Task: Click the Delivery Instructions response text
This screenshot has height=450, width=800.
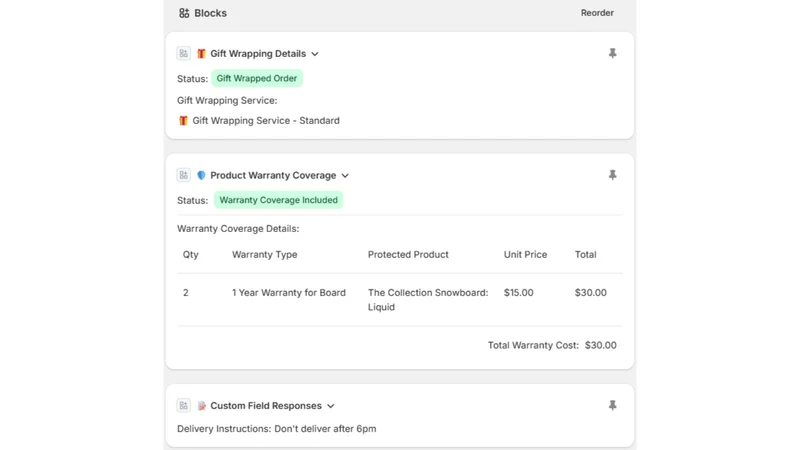Action: [x=277, y=429]
